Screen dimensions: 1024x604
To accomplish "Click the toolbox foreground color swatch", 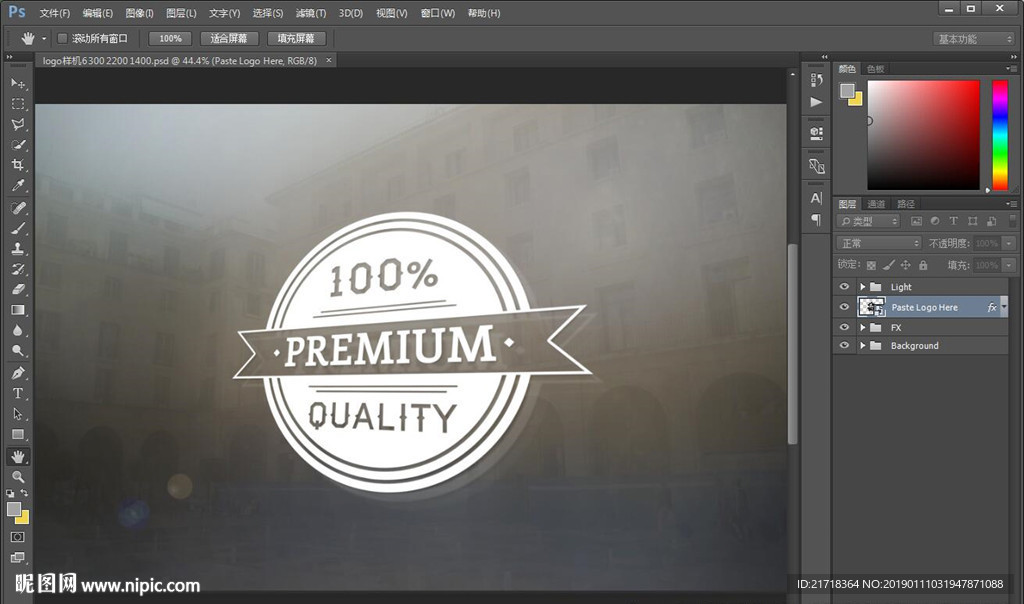I will pyautogui.click(x=13, y=509).
